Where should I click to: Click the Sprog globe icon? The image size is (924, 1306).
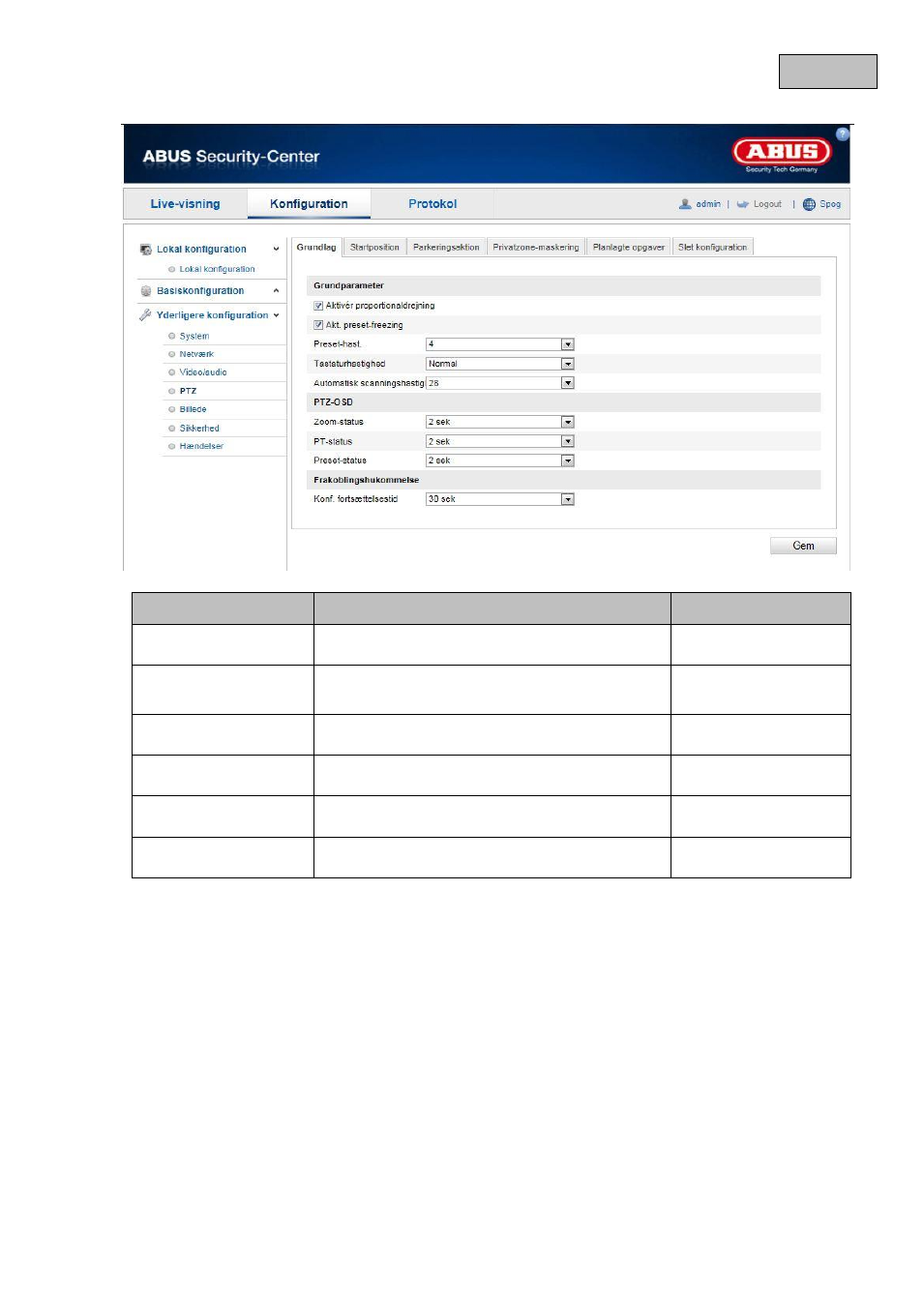pos(809,204)
